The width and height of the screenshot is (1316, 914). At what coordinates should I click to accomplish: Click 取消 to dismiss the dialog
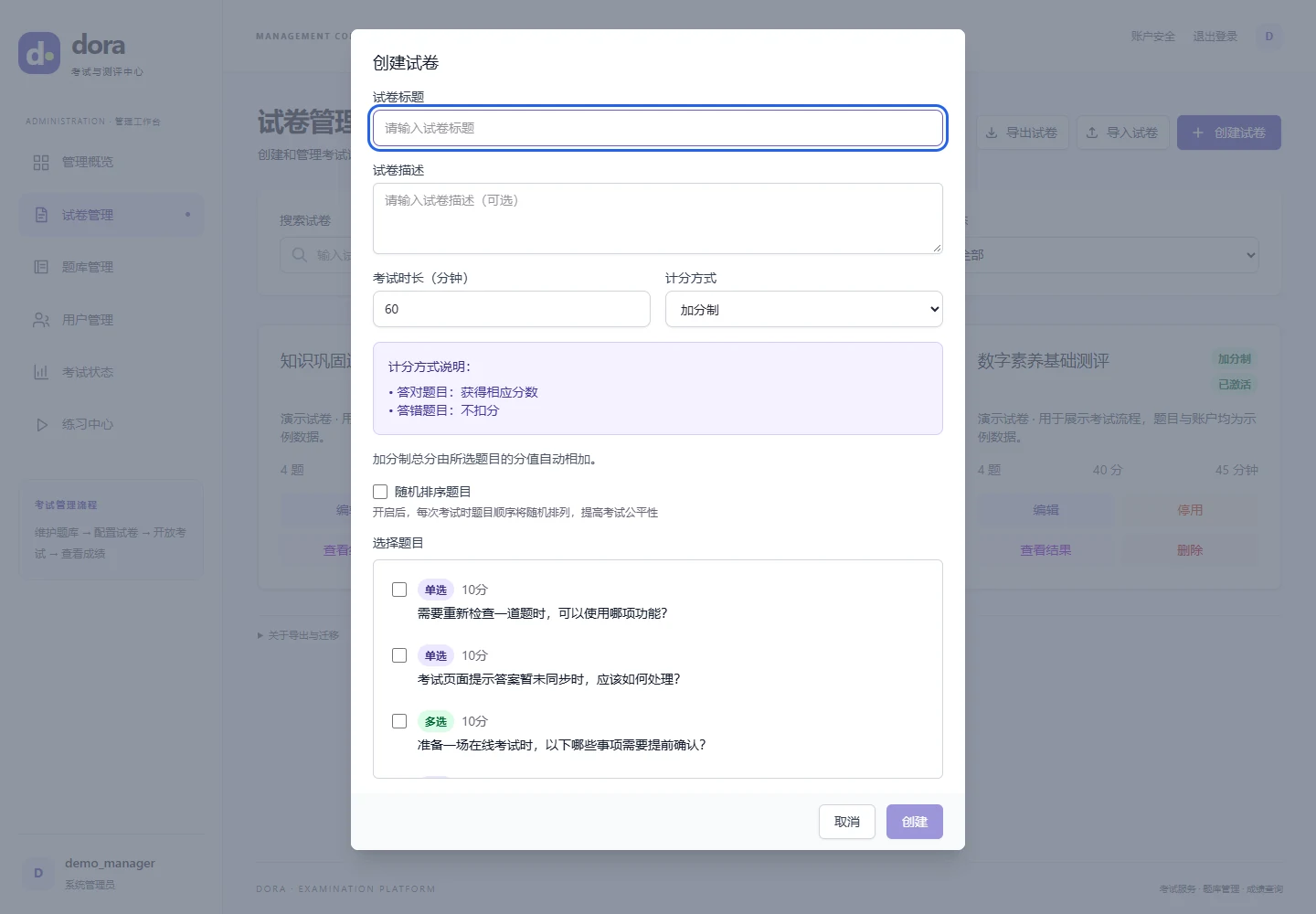click(847, 822)
